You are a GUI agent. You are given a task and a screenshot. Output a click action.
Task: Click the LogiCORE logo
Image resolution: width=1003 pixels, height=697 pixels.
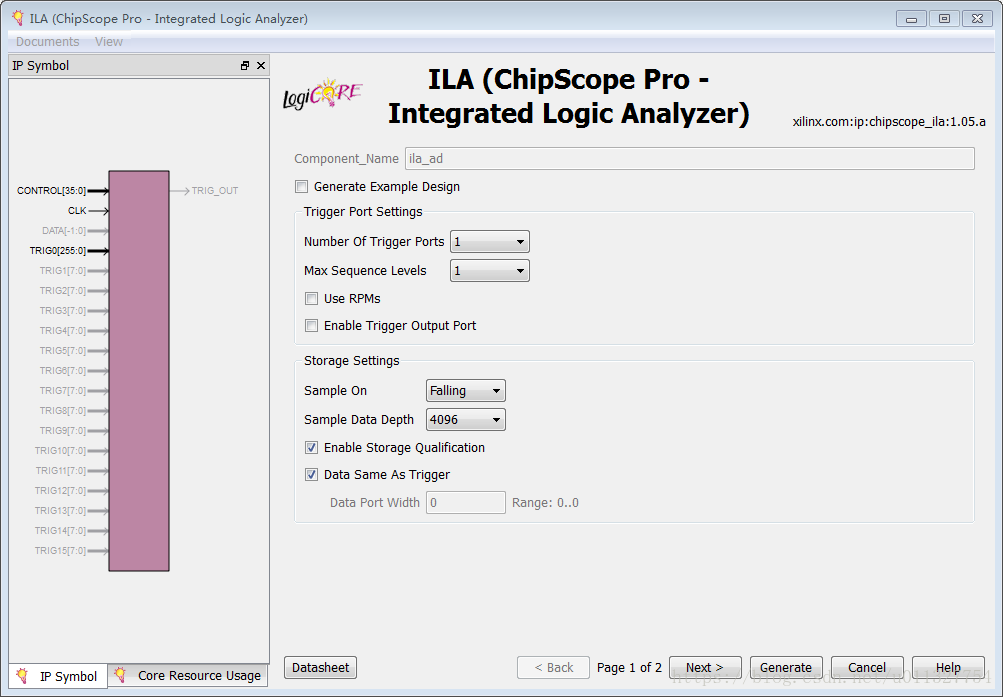pyautogui.click(x=323, y=95)
